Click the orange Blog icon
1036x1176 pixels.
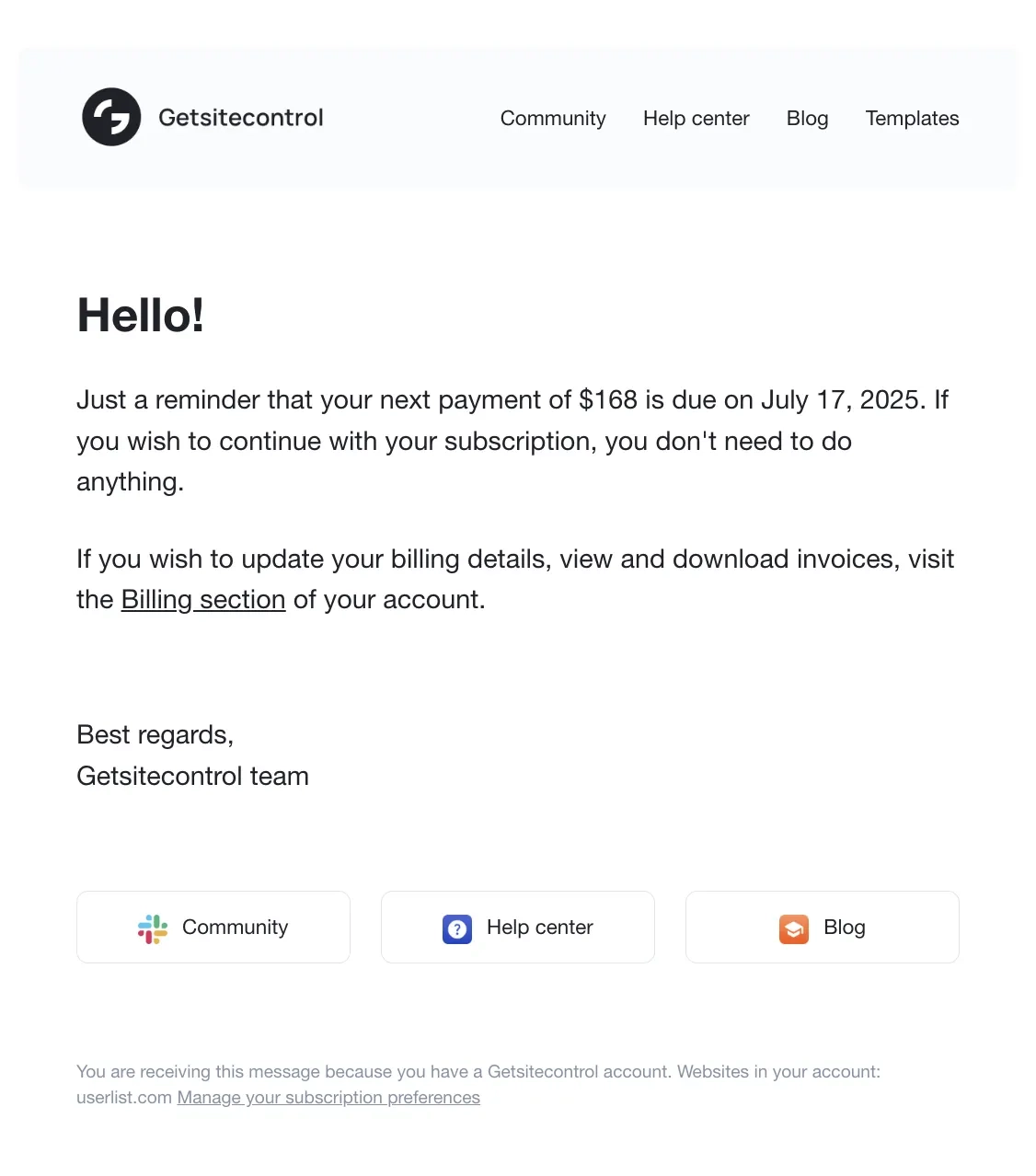(793, 928)
